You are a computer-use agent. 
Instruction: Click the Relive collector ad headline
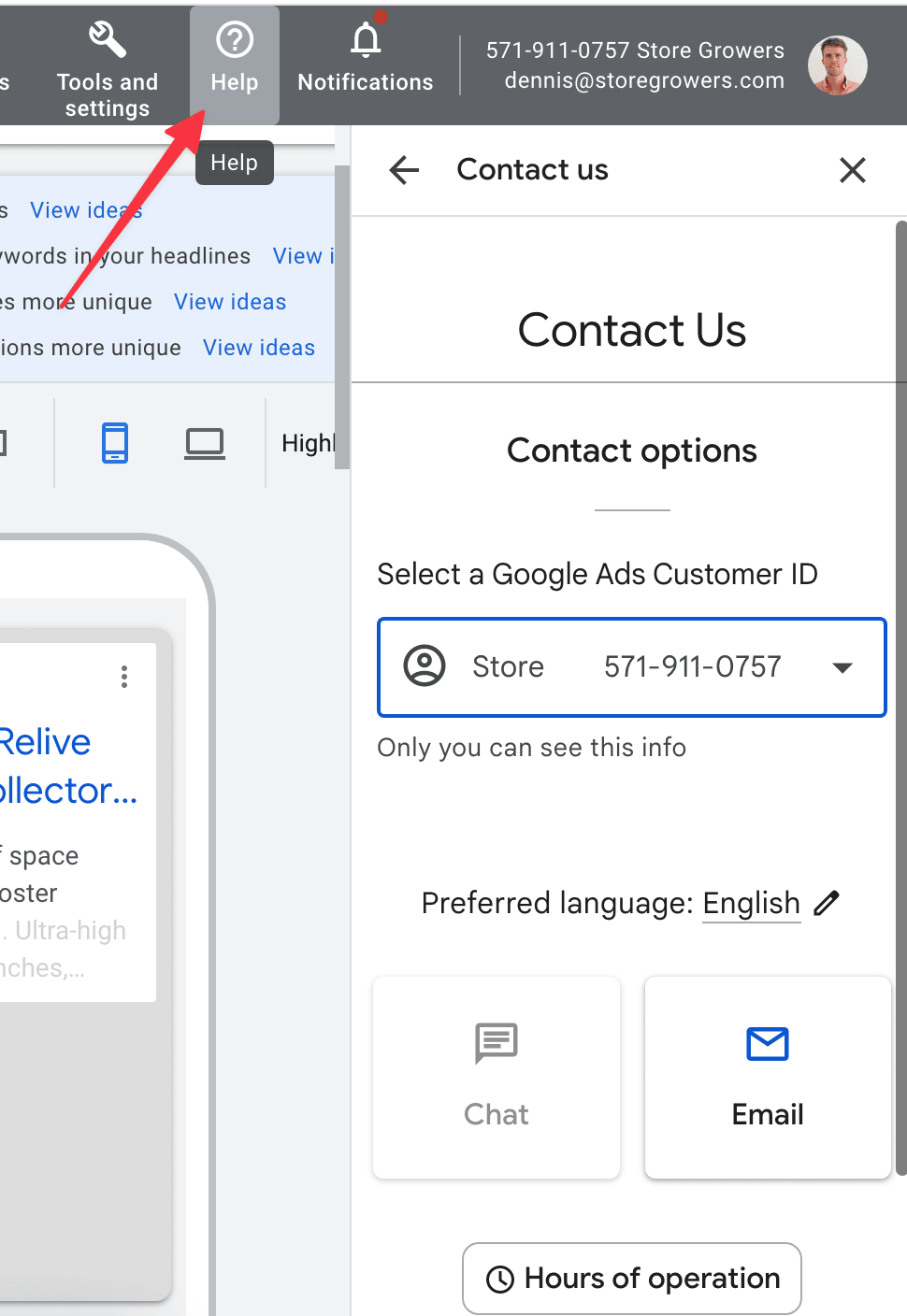[68, 766]
